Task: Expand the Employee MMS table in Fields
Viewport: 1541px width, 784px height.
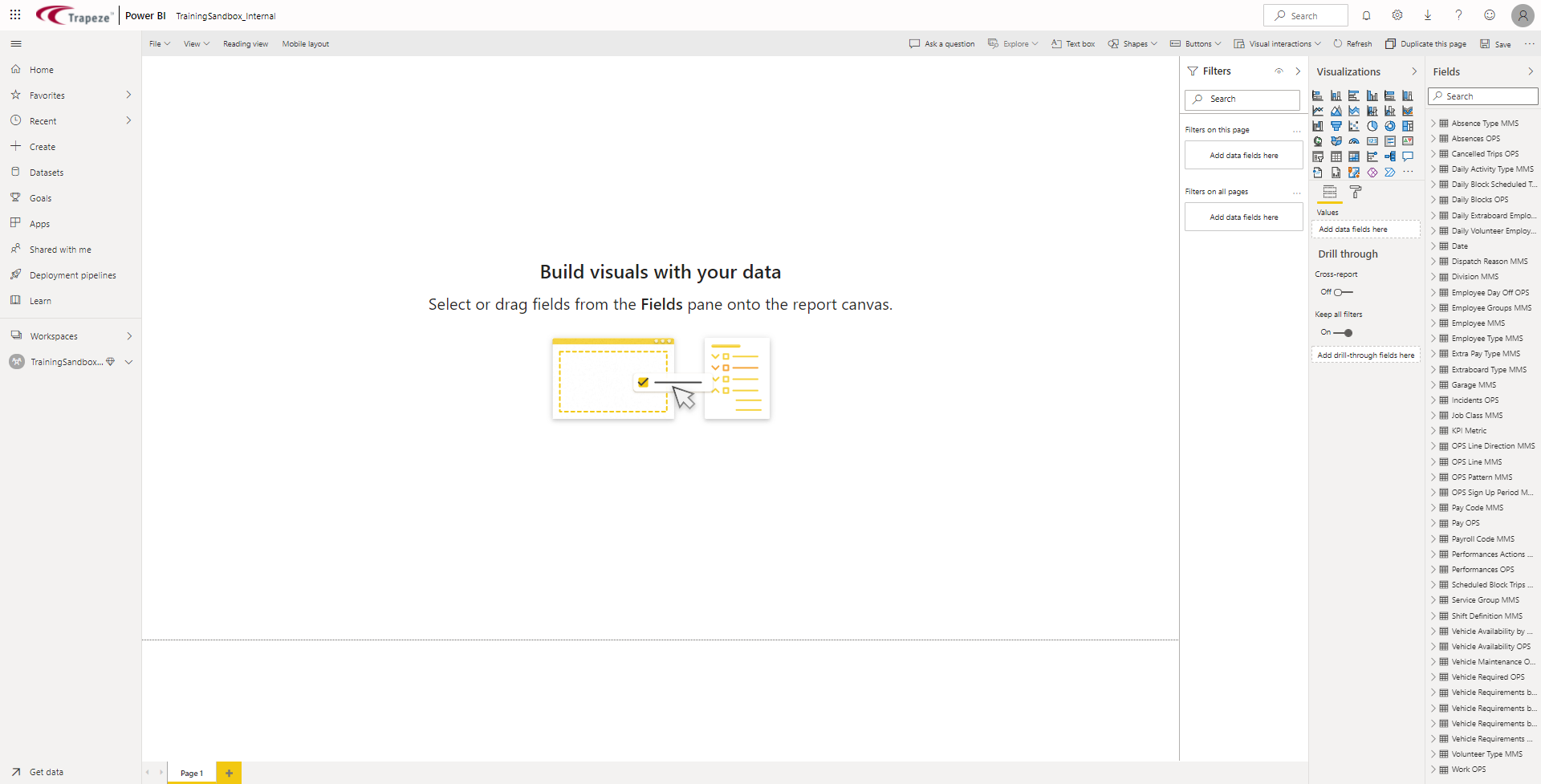Action: tap(1434, 323)
